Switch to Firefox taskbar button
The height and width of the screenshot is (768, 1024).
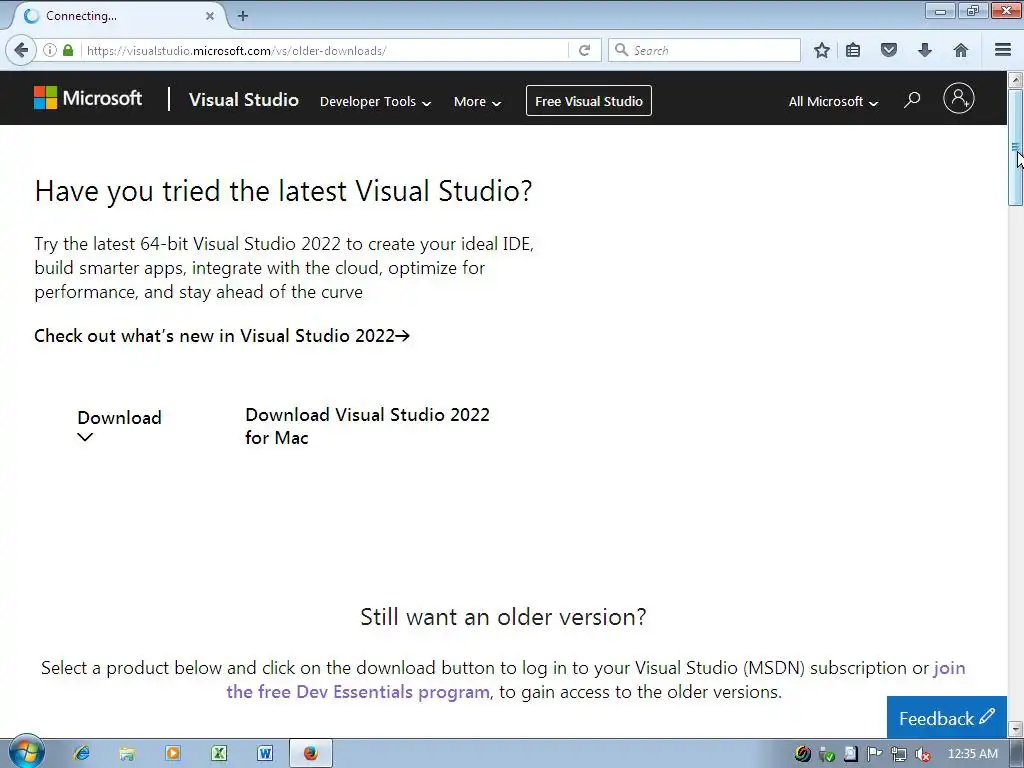point(311,754)
